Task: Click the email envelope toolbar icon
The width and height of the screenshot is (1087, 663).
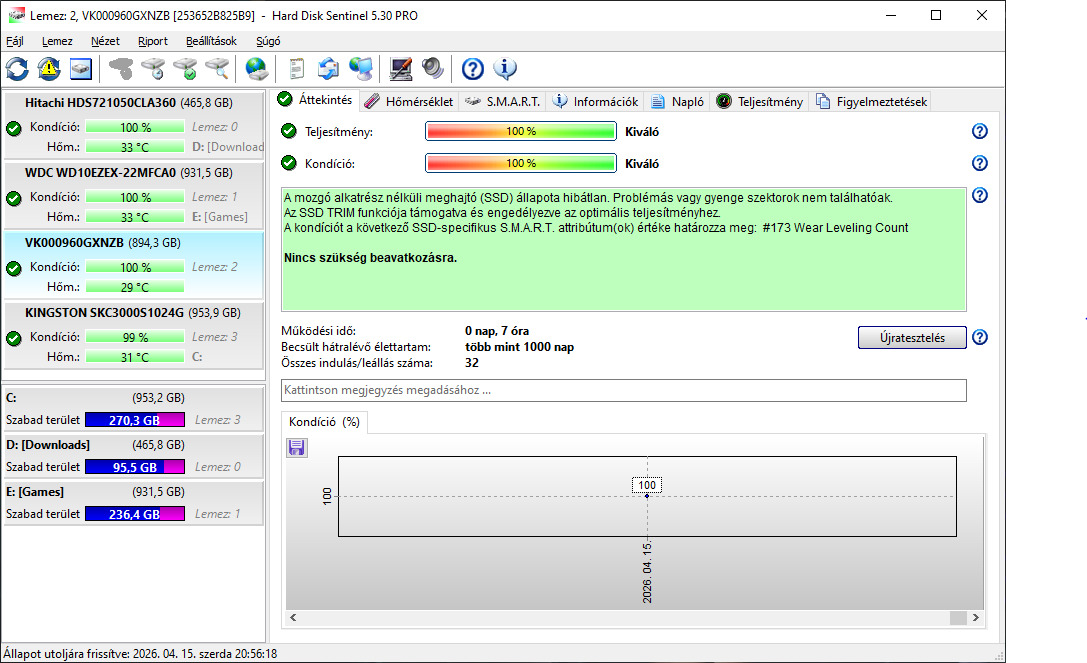Action: (x=329, y=69)
